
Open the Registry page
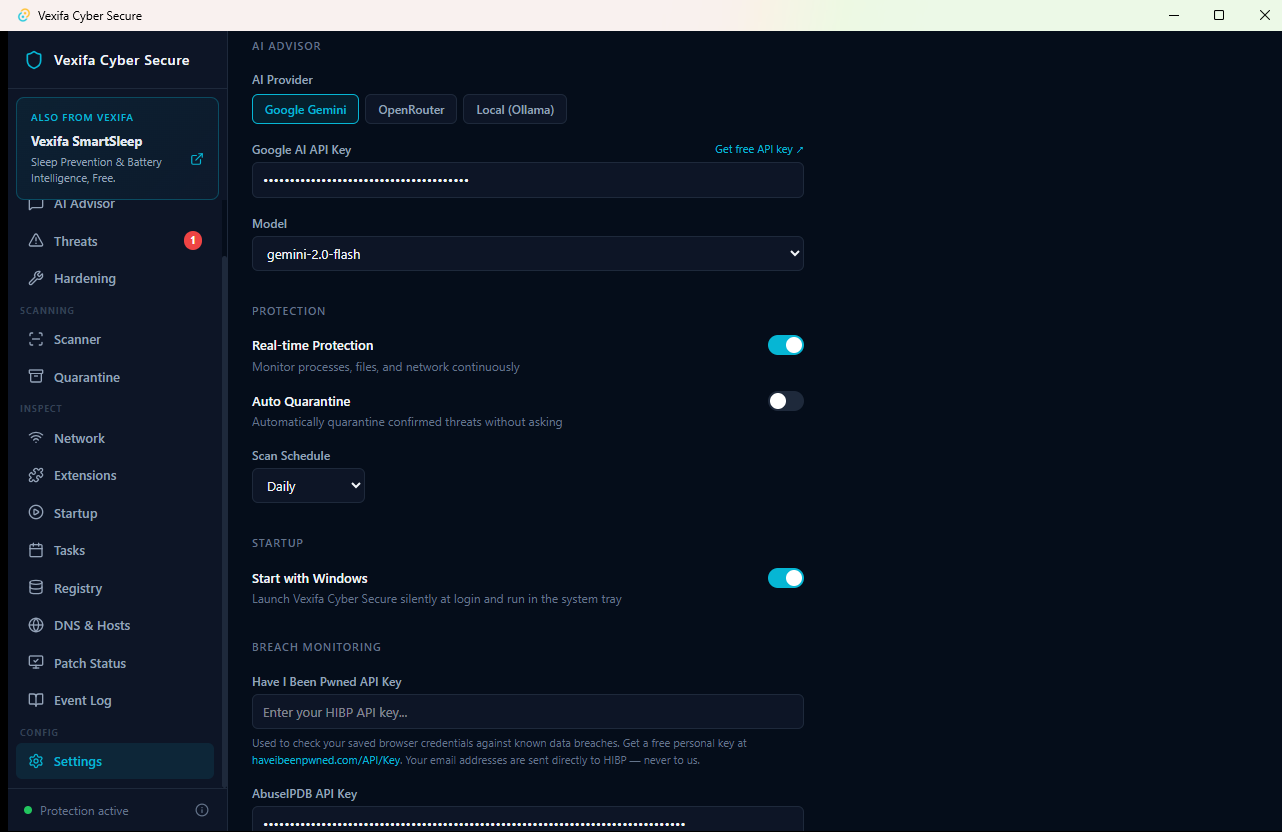coord(115,588)
